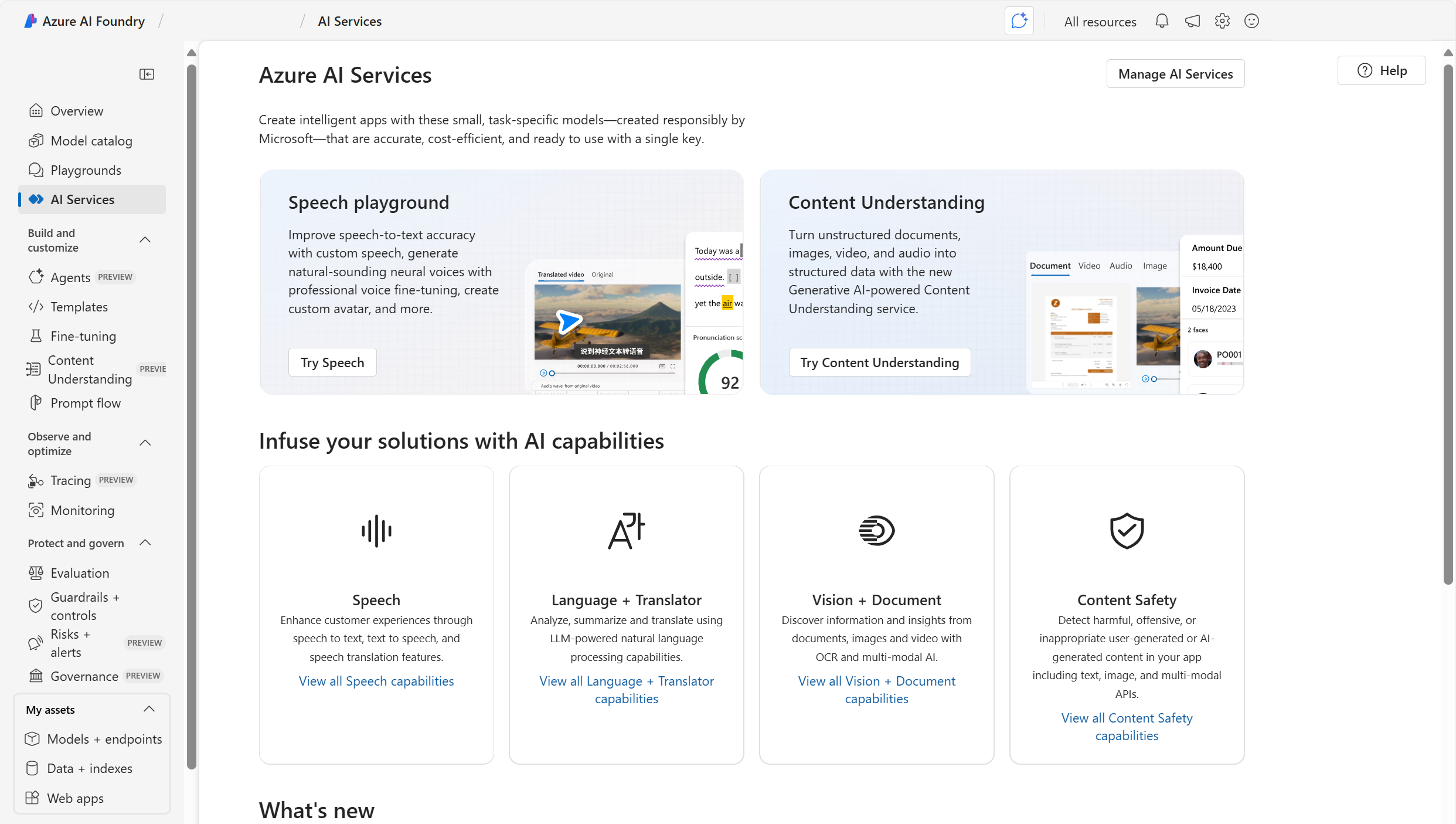Click the AI Services blue icon
The image size is (1456, 824).
[x=36, y=199]
